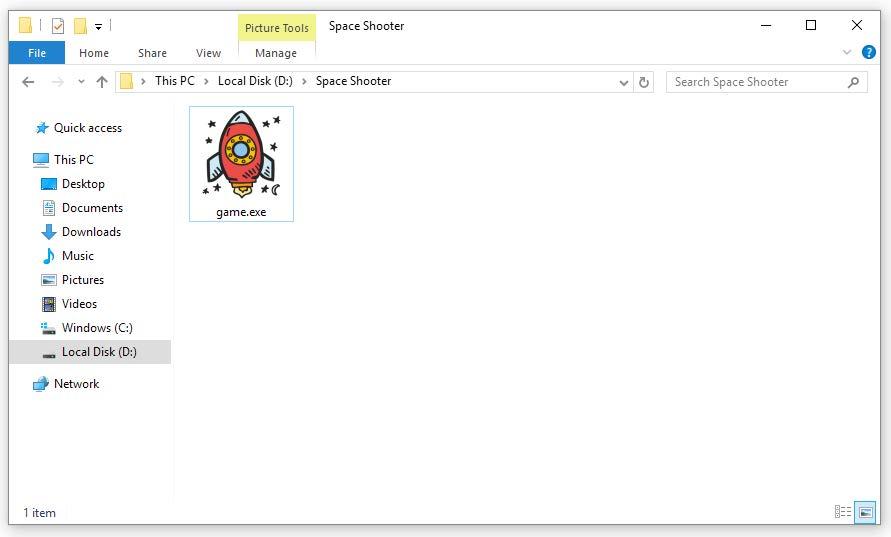Click the 1 item status bar text

click(x=40, y=513)
